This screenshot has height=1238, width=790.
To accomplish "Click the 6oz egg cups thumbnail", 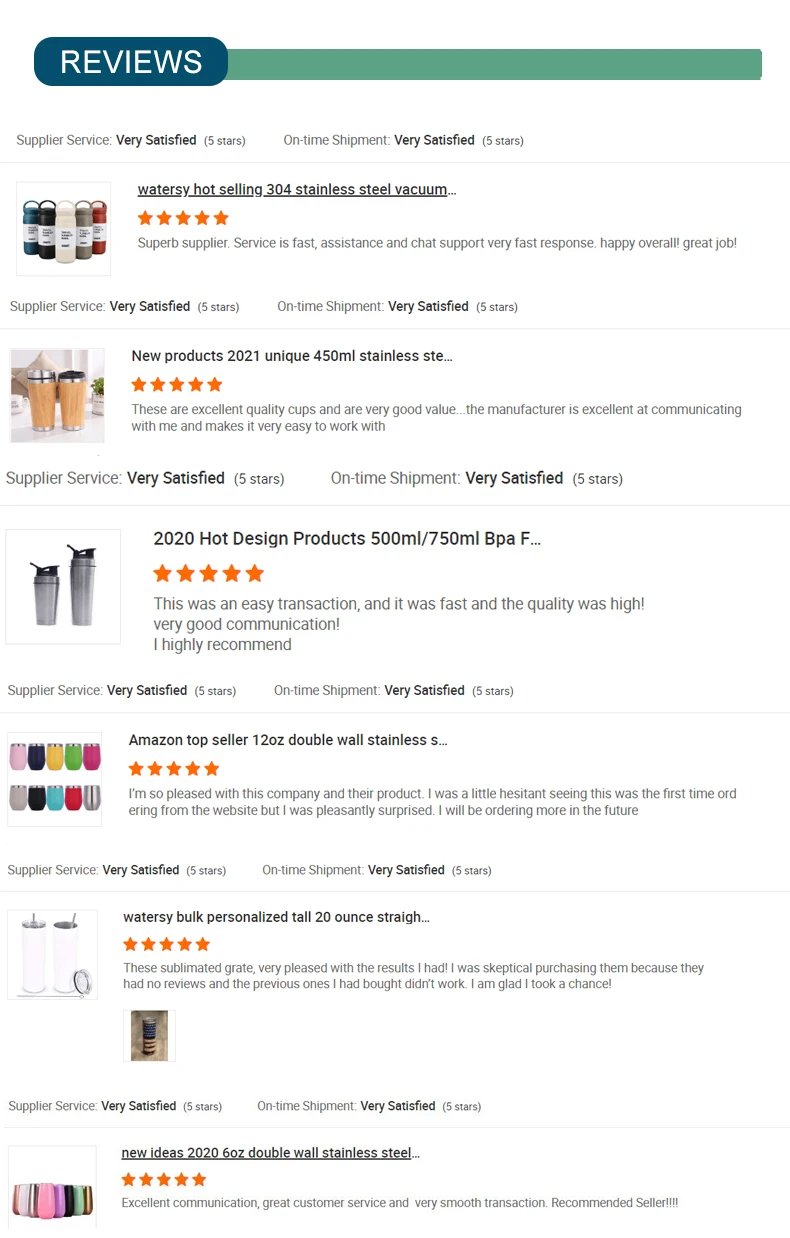I will (53, 1190).
